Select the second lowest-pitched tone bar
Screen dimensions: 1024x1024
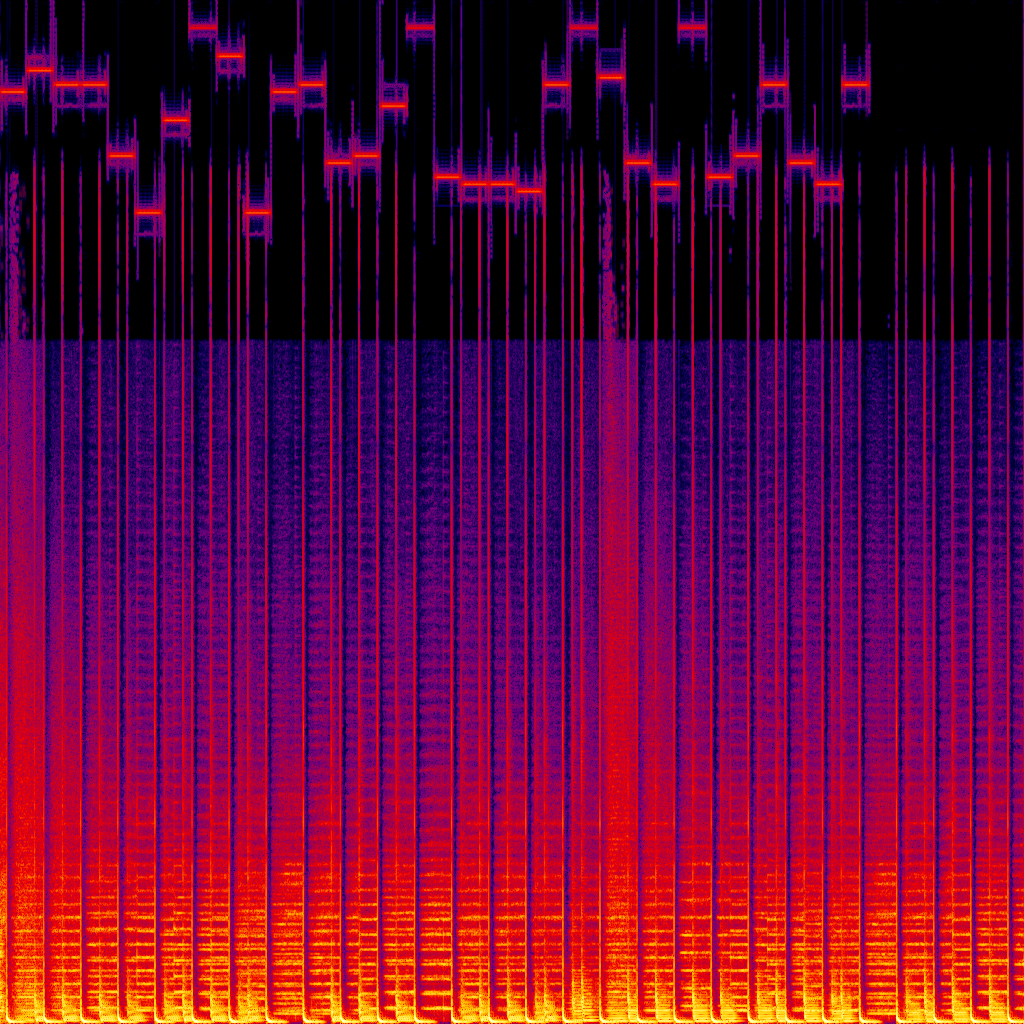click(257, 212)
